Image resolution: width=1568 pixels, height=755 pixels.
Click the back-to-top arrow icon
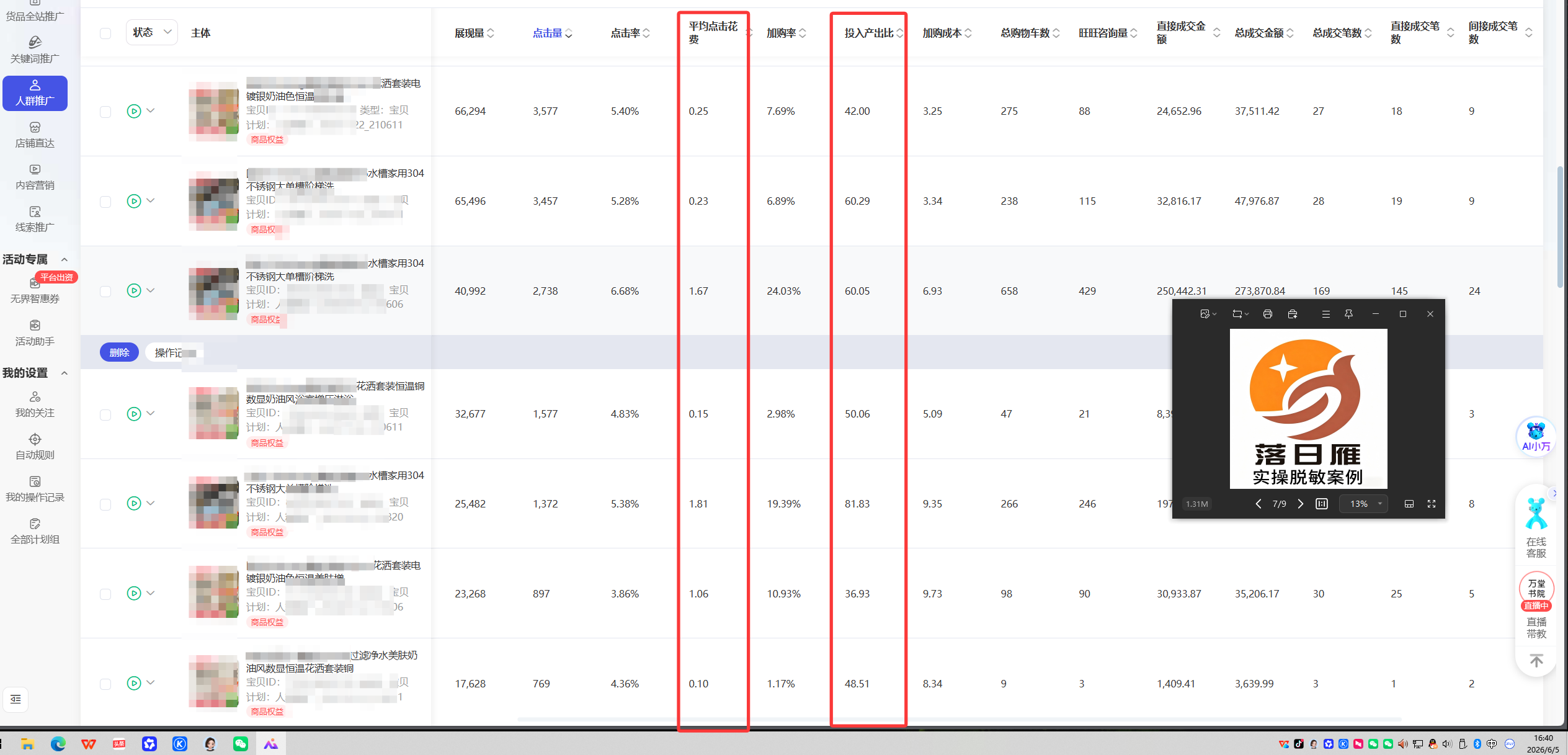tap(1536, 661)
